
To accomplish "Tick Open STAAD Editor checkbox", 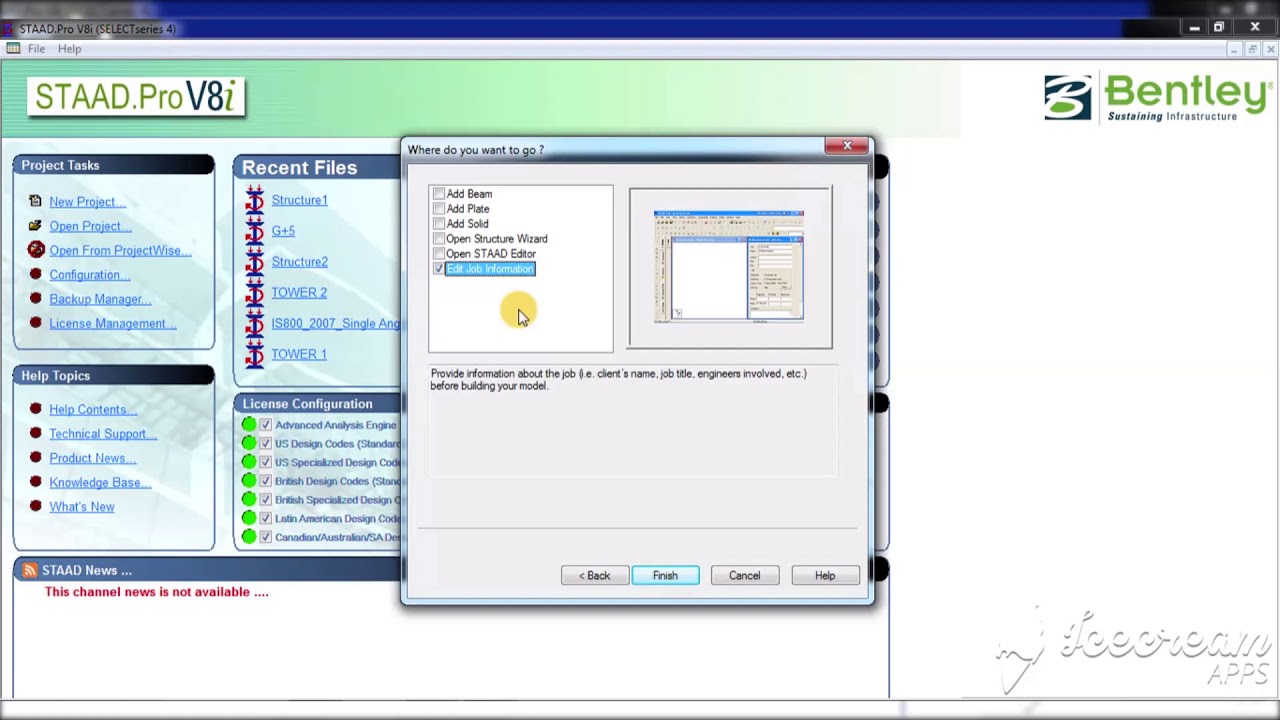I will [x=438, y=254].
